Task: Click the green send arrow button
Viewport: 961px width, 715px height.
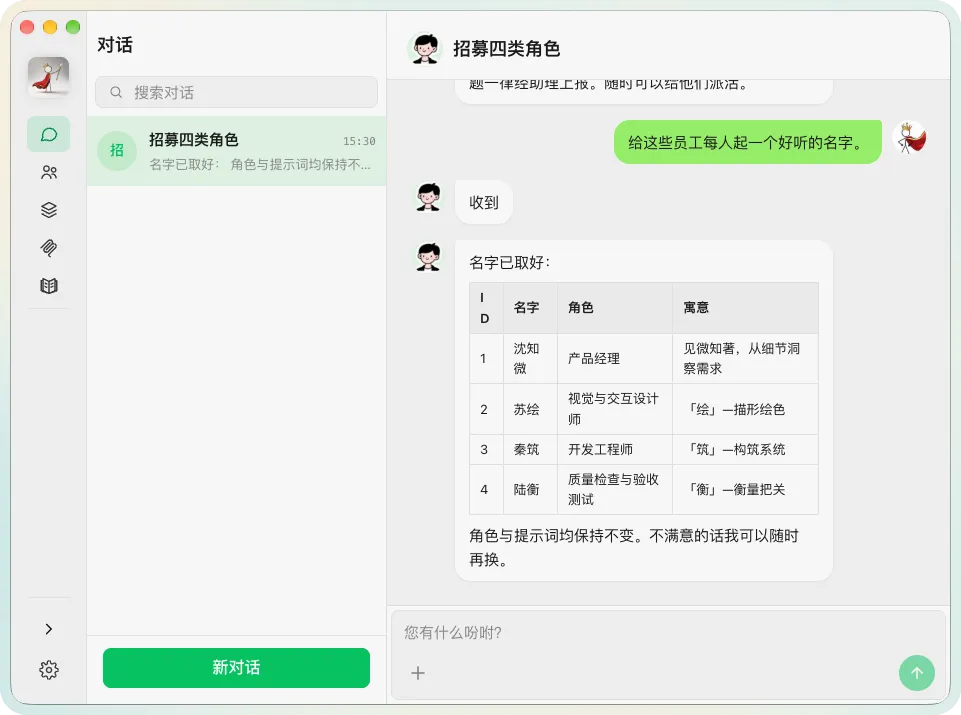Action: point(916,673)
